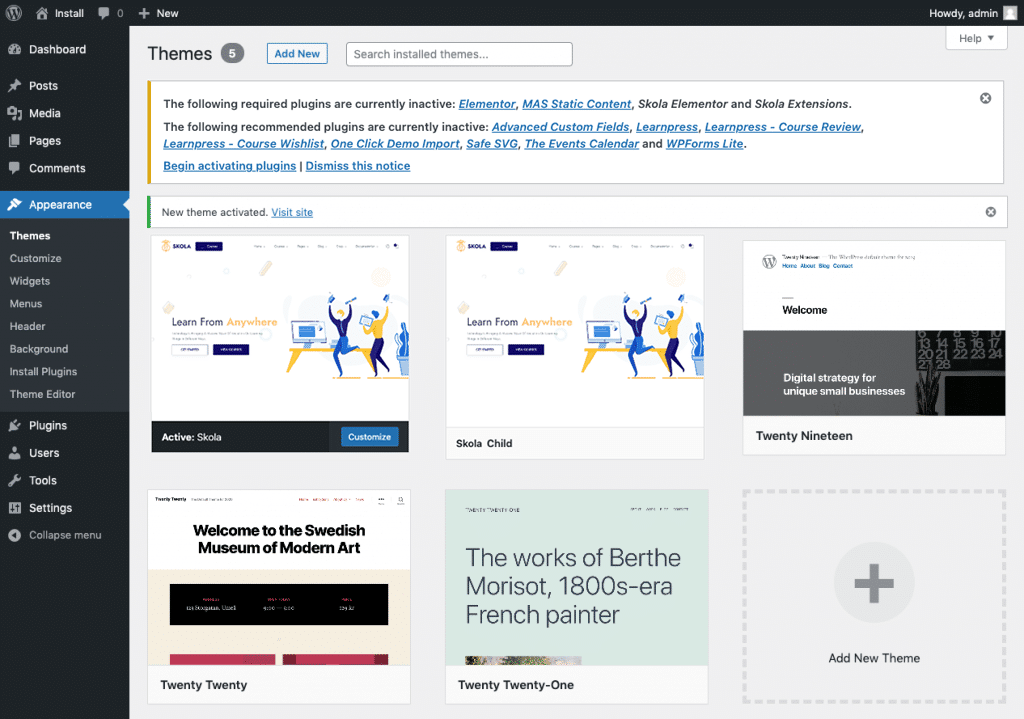Select the Twenty Nineteen theme thumbnail
Screen dimensions: 1024x719
pos(874,328)
